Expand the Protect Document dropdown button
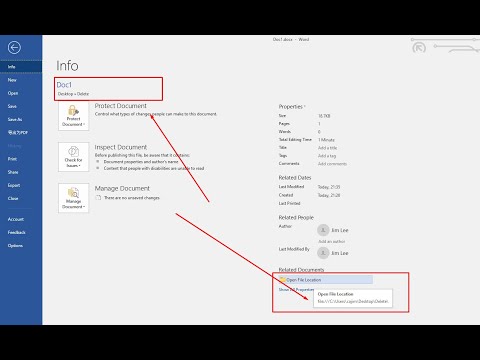 pos(74,116)
